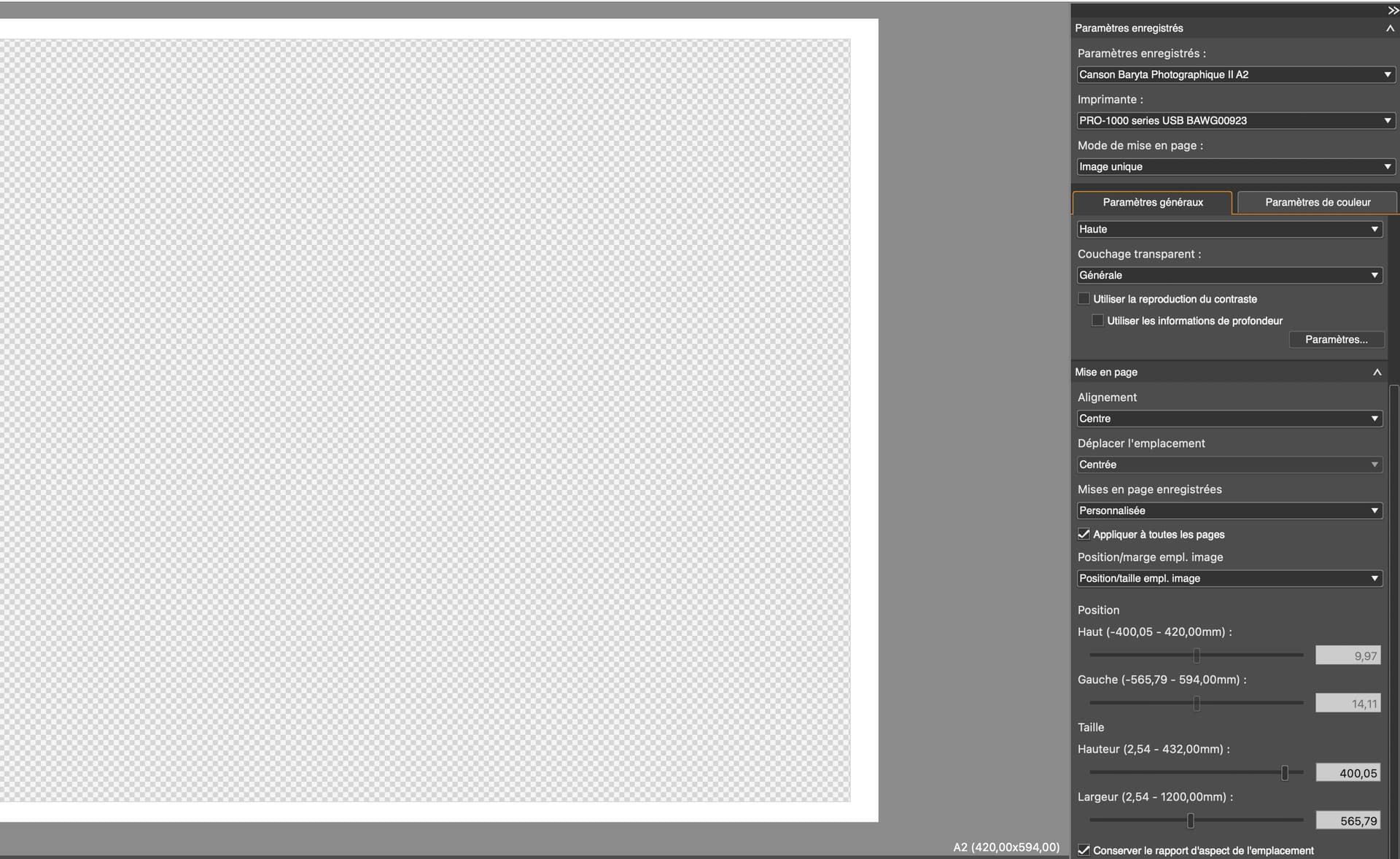Switch to Paramètres de couleur tab
Viewport: 1400px width, 859px height.
click(1317, 203)
